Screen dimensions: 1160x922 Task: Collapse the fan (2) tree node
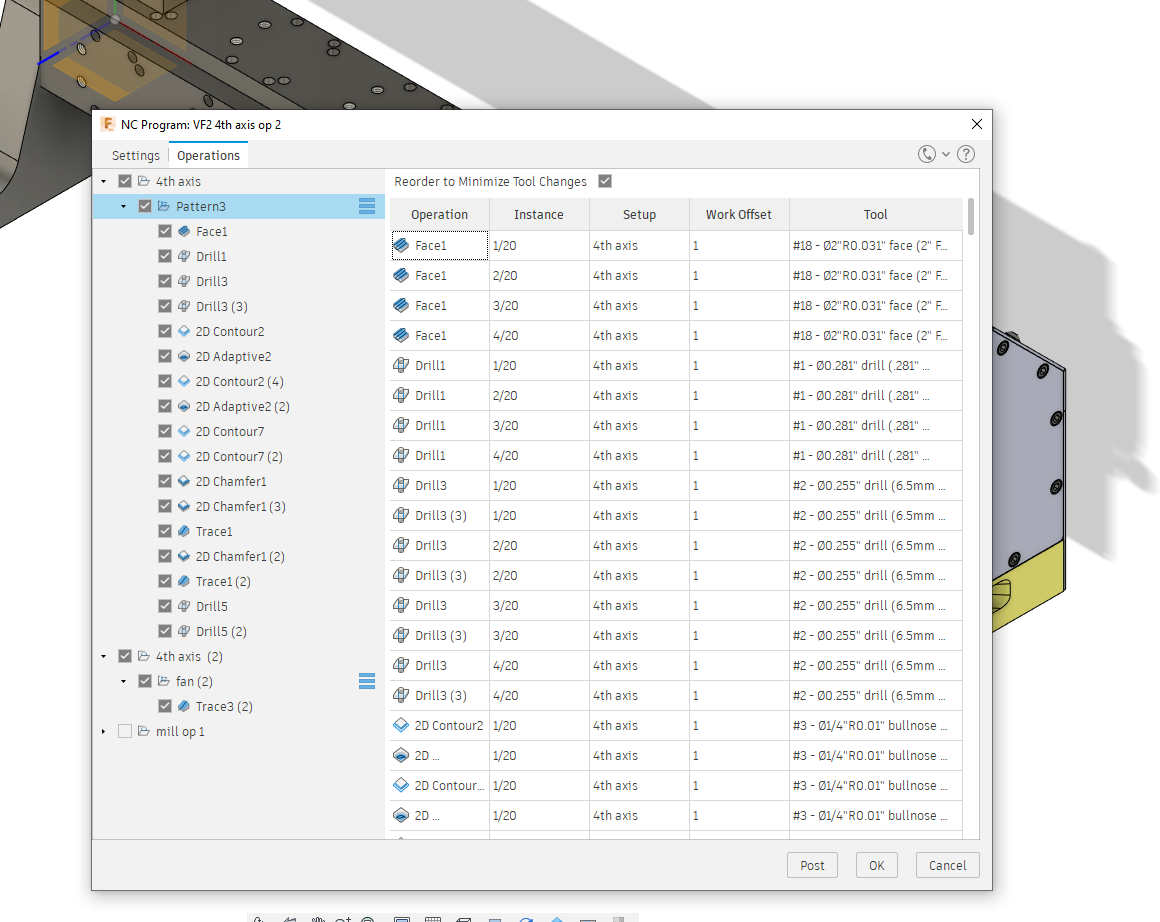124,682
